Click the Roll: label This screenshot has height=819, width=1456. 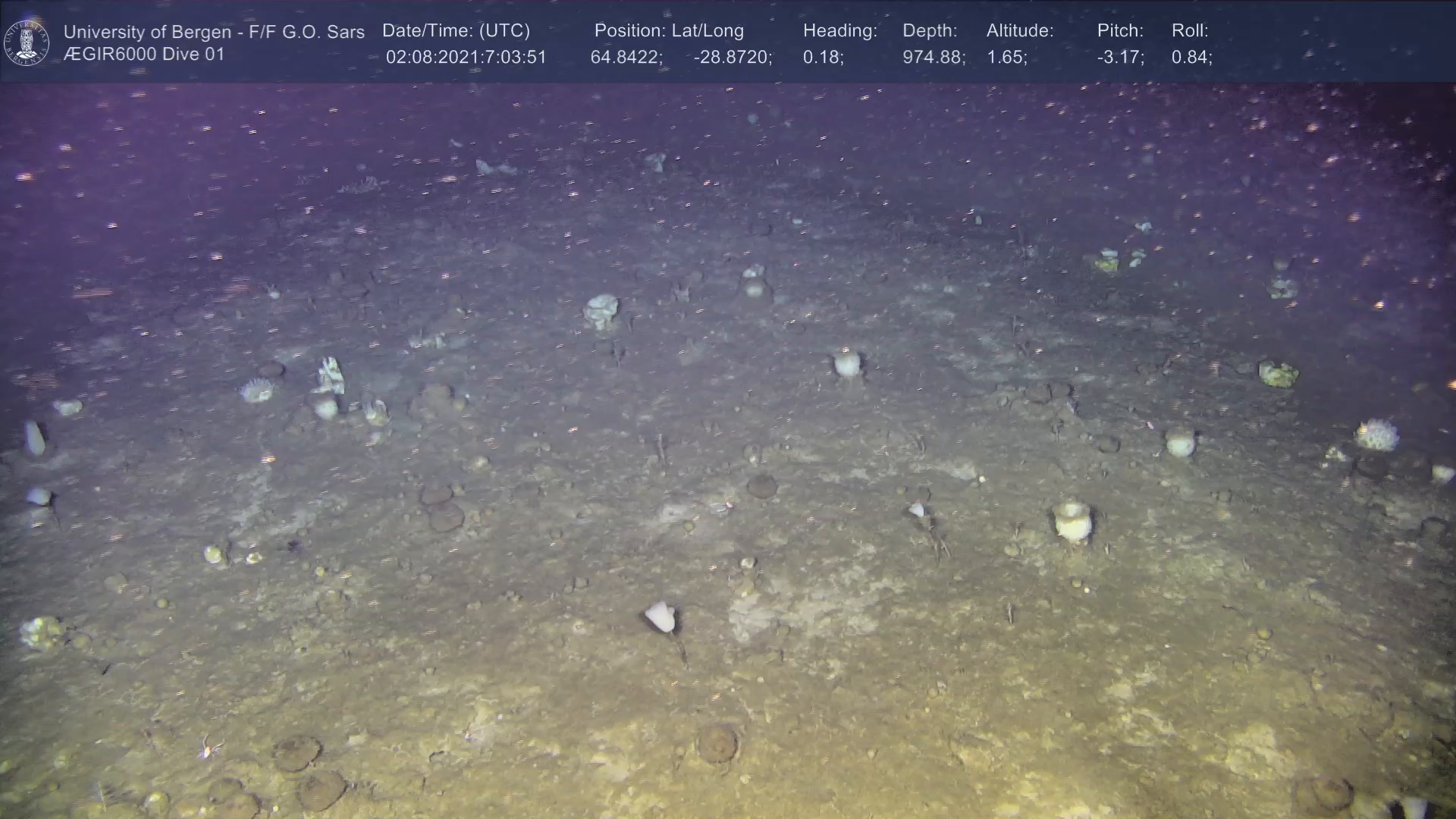point(1190,30)
